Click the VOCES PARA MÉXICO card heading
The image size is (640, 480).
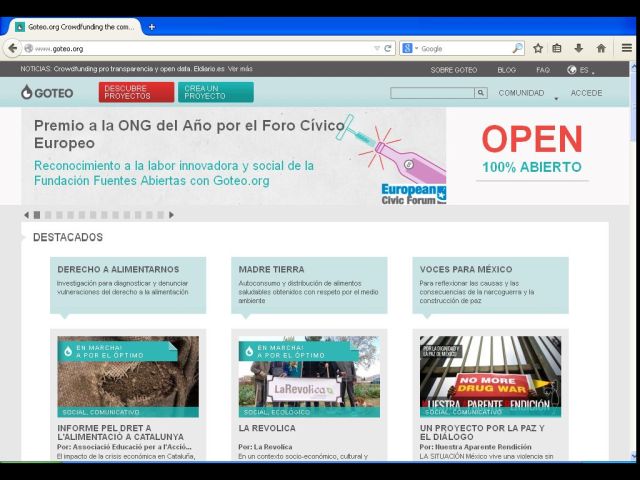coord(466,269)
